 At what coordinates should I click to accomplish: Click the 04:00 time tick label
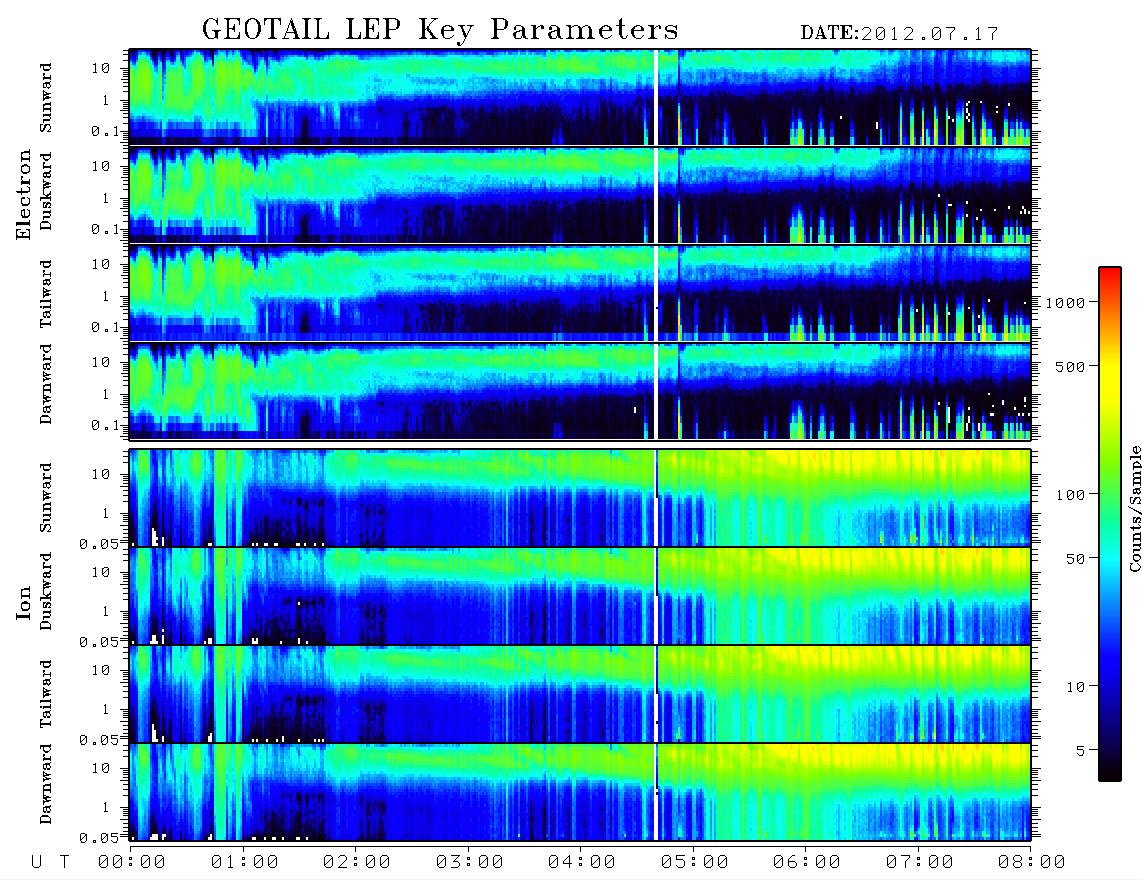point(582,863)
